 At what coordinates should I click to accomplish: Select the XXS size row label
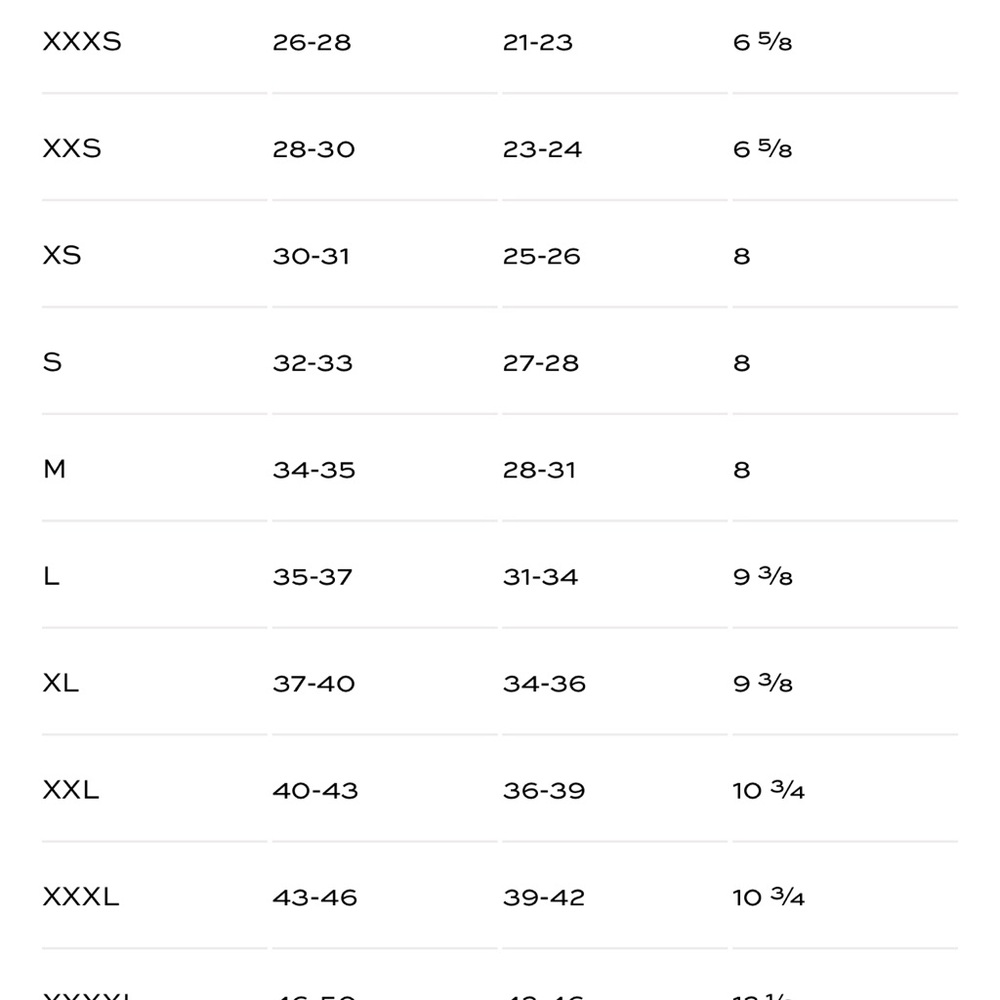pyautogui.click(x=72, y=149)
